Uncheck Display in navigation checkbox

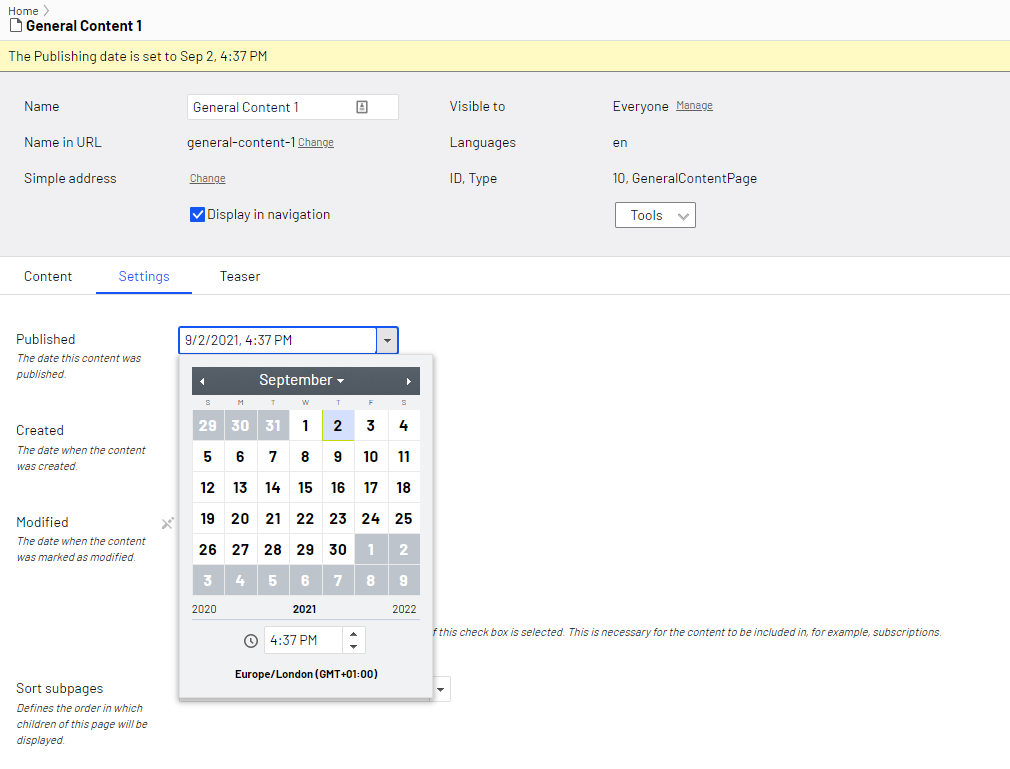coord(198,214)
